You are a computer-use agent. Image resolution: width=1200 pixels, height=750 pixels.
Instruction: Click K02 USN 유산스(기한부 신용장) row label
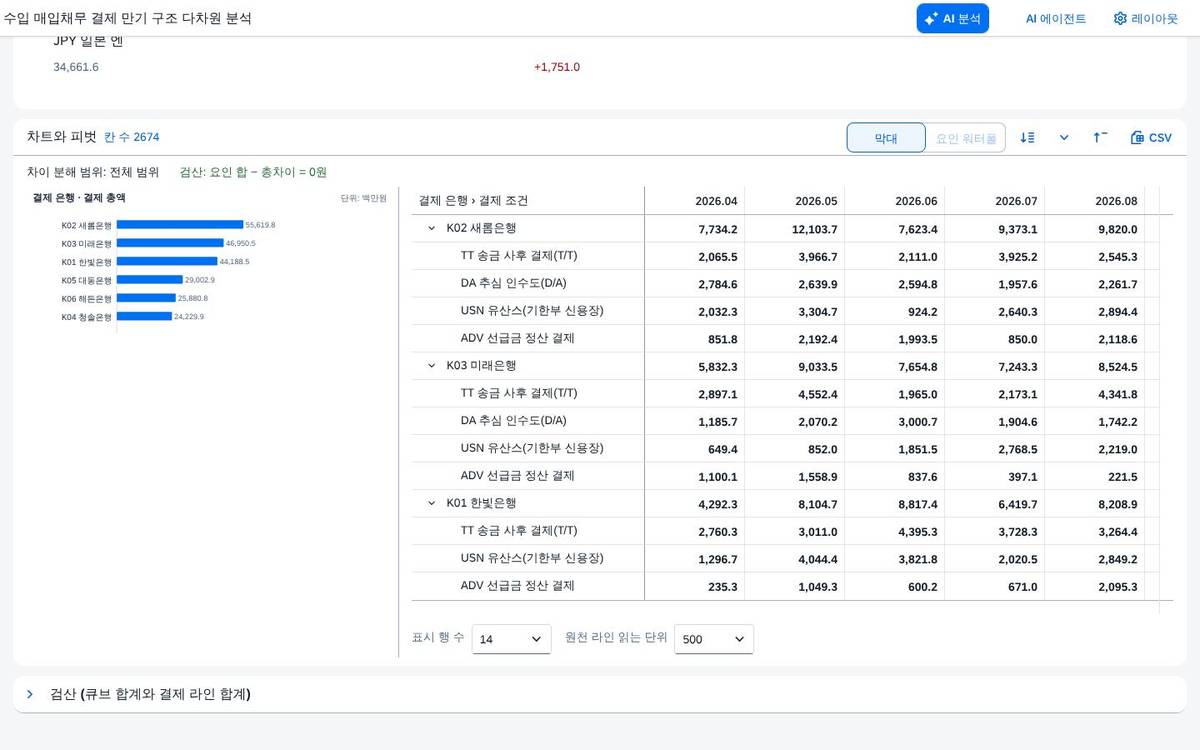[532, 311]
